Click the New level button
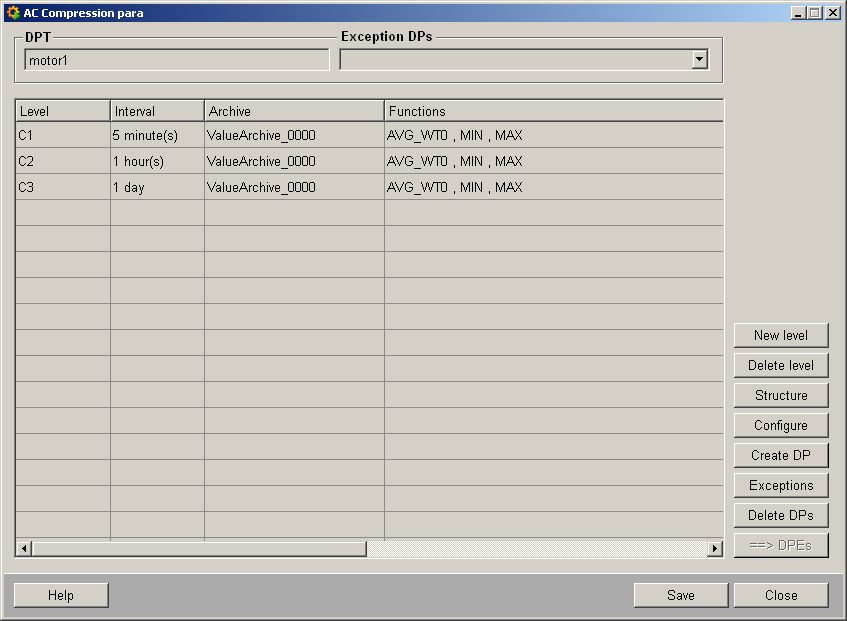This screenshot has height=621, width=847. click(780, 336)
